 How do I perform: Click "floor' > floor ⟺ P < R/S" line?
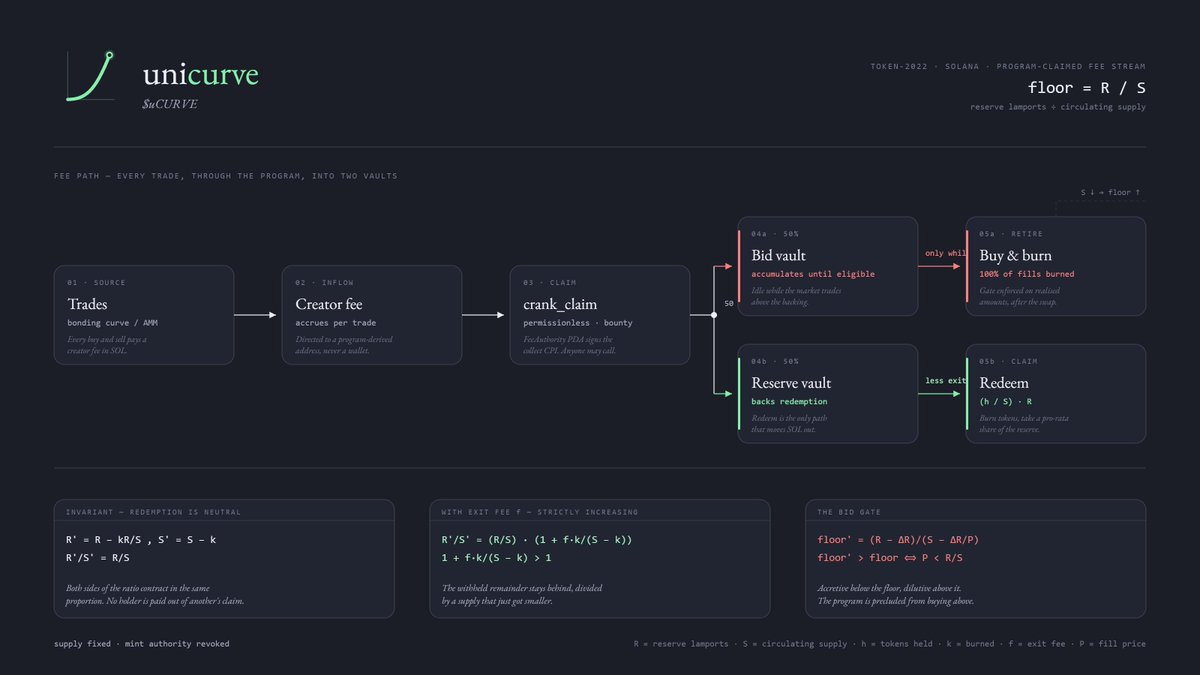tap(890, 557)
